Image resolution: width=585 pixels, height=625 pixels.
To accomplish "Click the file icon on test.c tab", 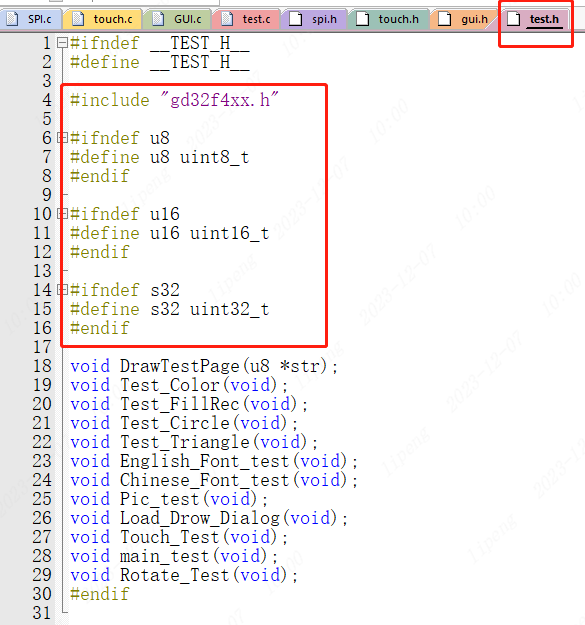I will coord(227,19).
